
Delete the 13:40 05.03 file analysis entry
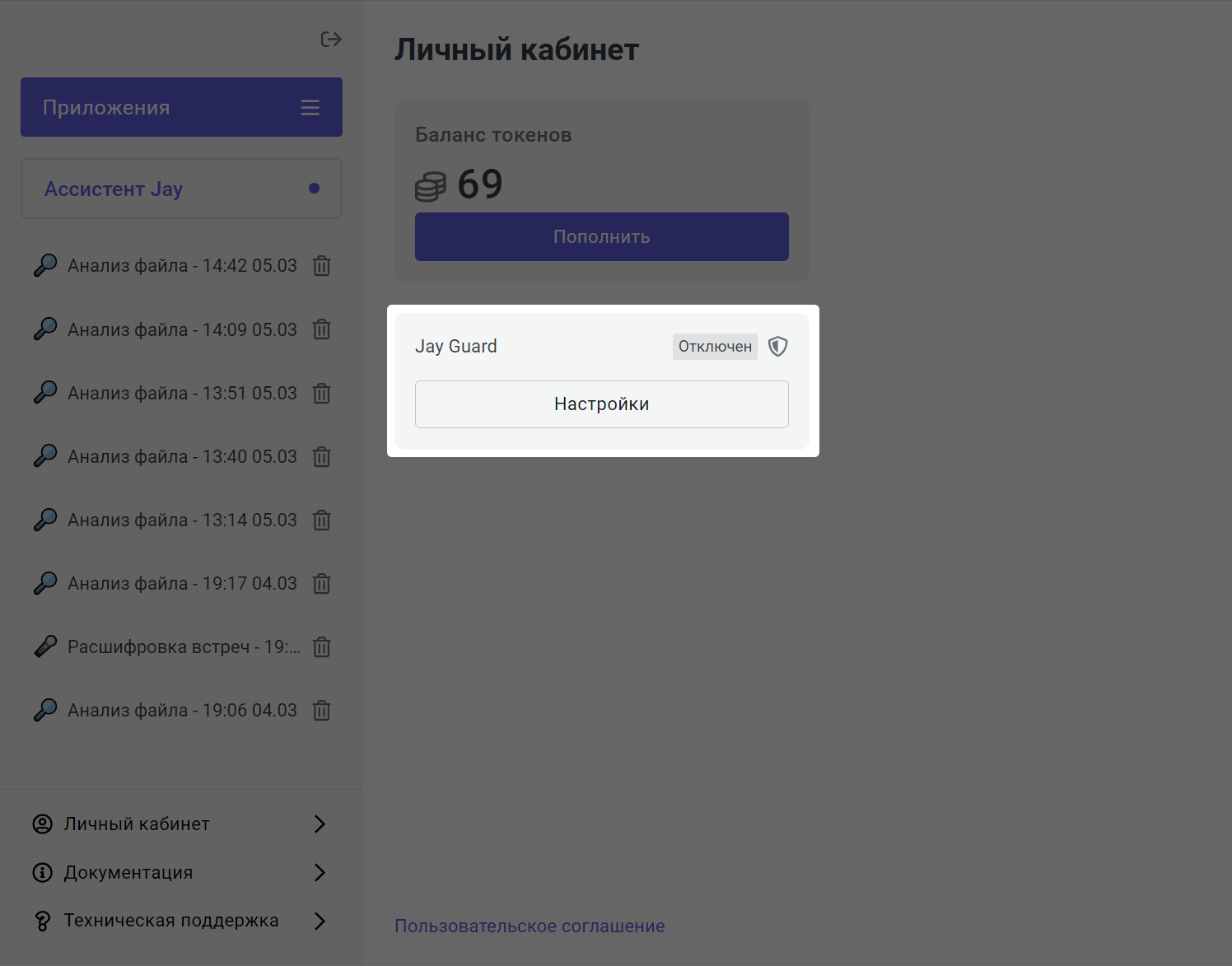click(x=322, y=457)
